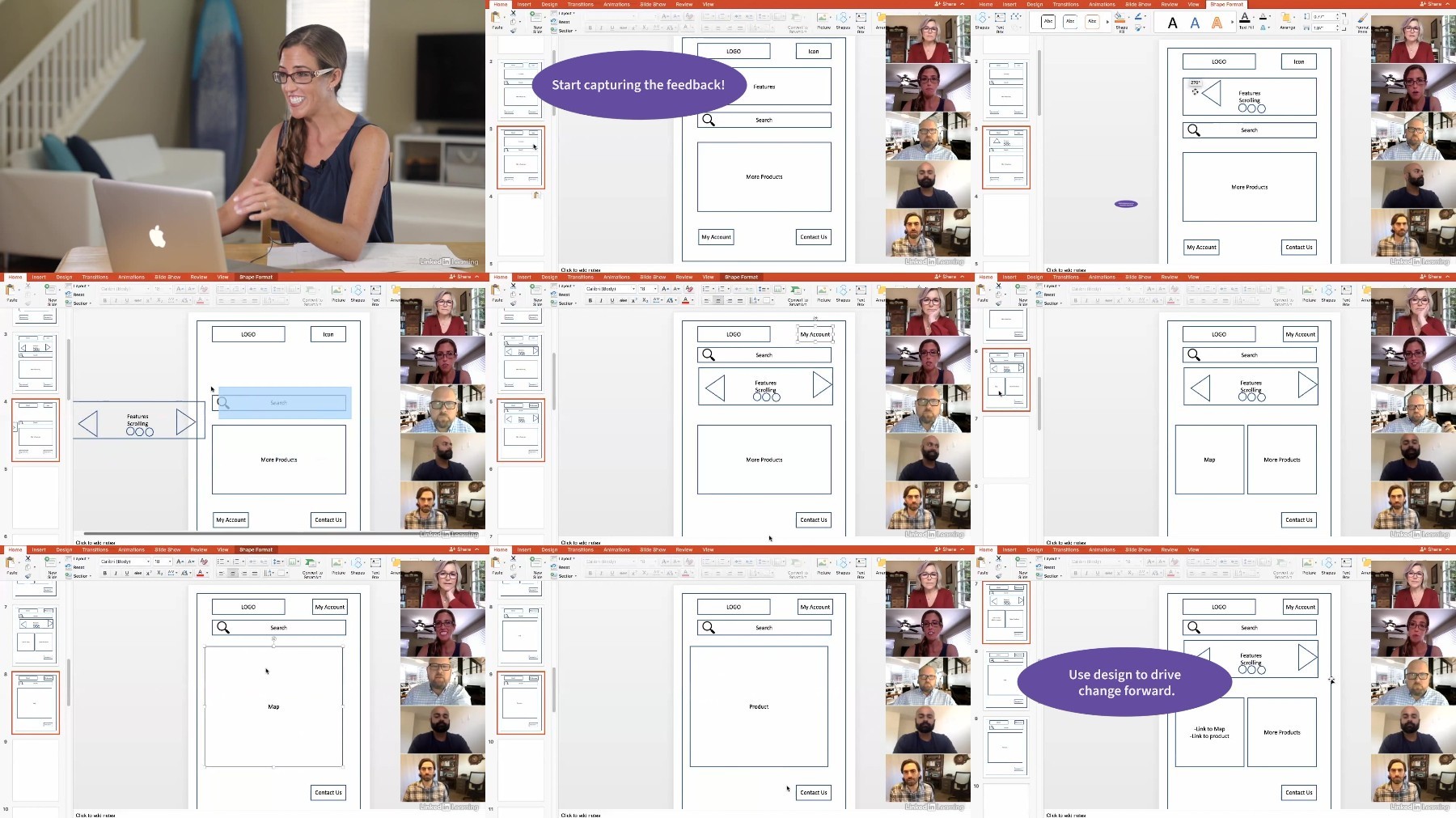Toggle Center alignment in the large Map box frame
1456x818 pixels.
(232, 573)
